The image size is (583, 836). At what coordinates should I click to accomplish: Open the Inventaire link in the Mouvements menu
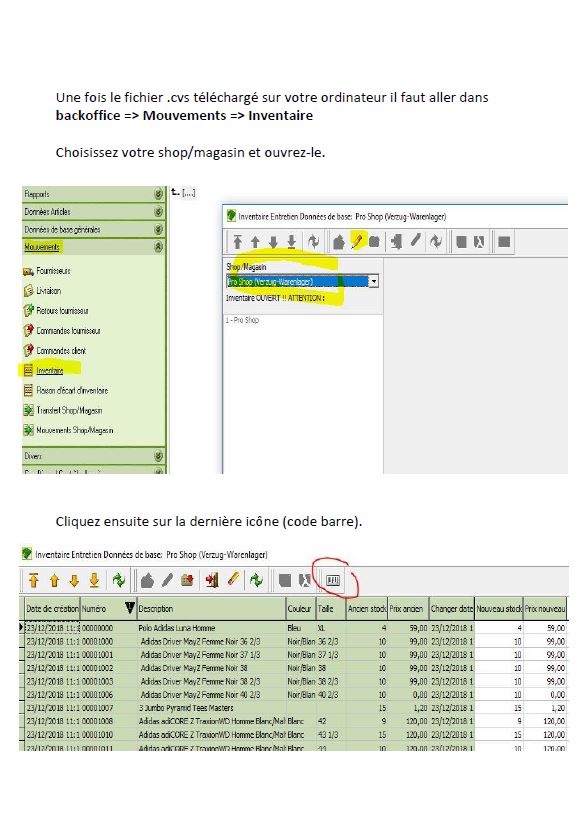(x=50, y=371)
